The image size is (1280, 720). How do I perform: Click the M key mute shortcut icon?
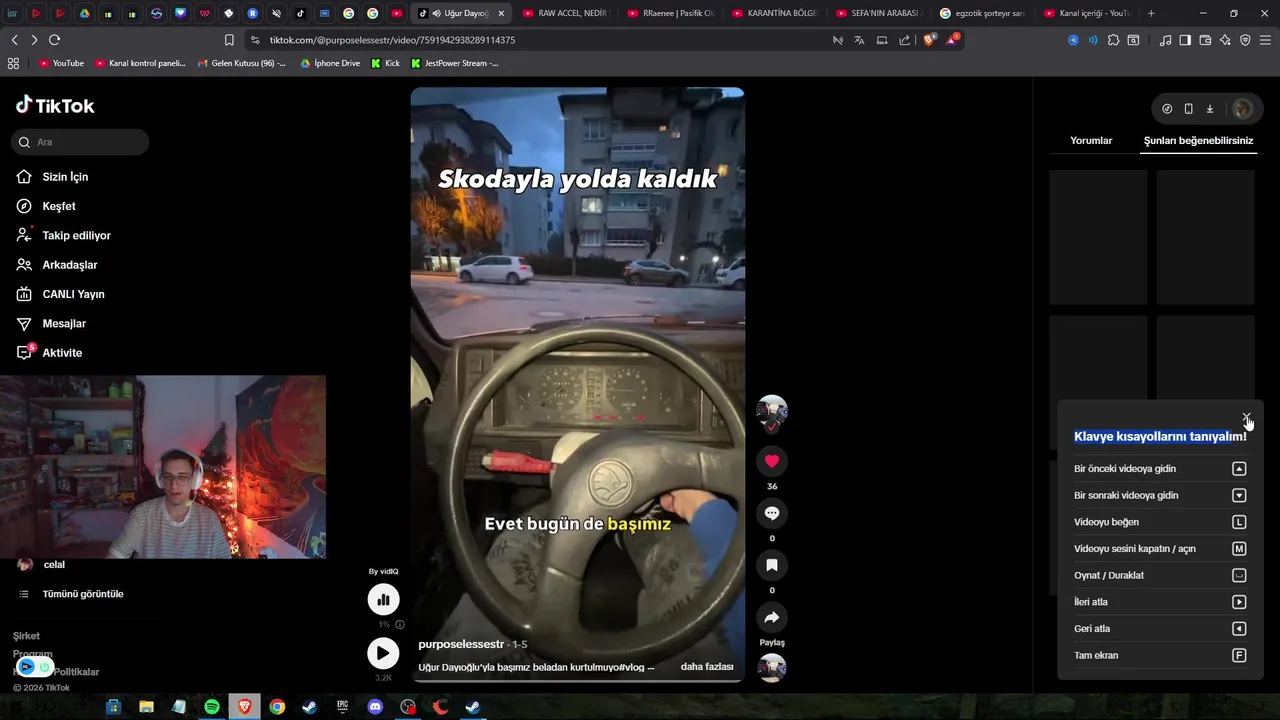pyautogui.click(x=1239, y=549)
